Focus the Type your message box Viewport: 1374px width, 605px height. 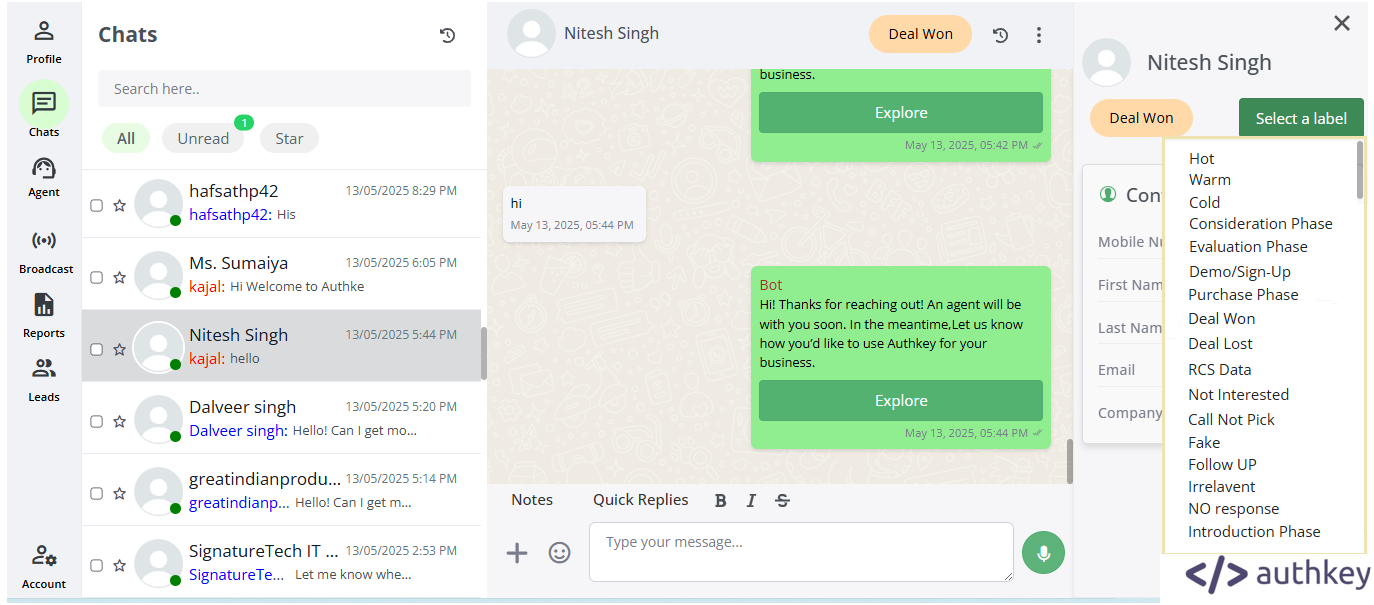click(x=801, y=552)
